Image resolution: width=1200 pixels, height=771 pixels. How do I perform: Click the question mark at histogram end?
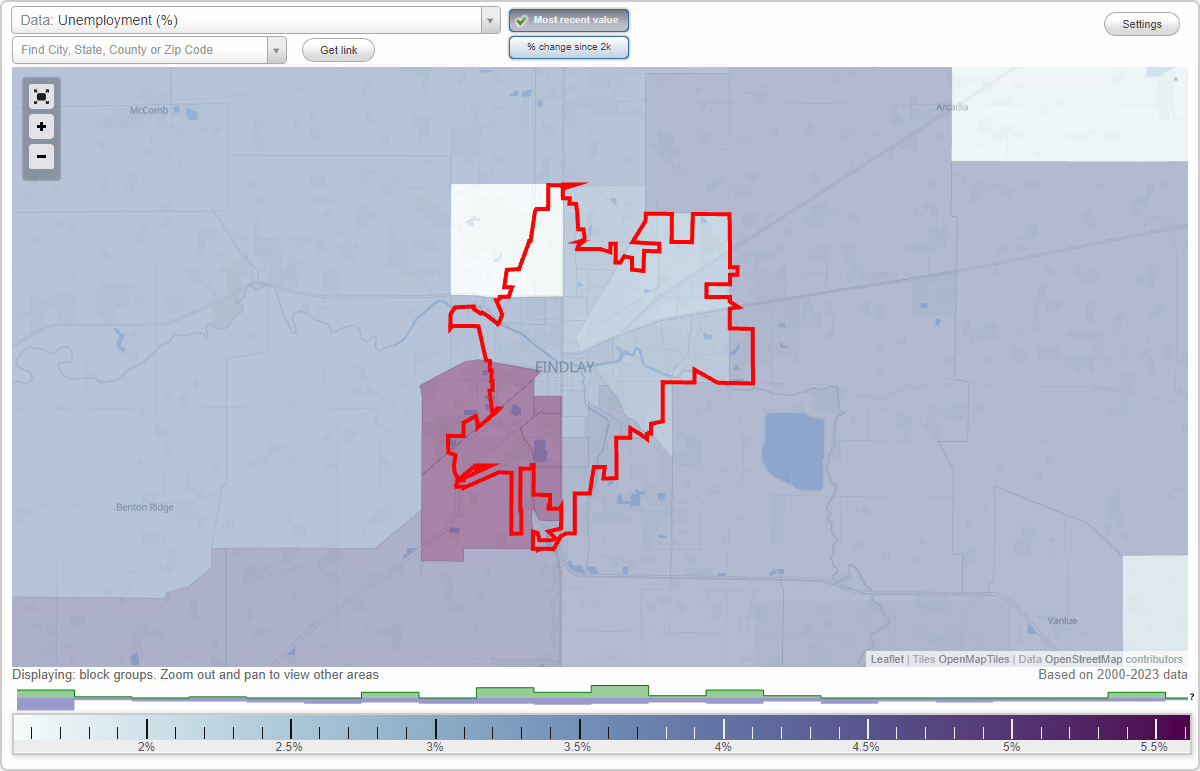point(1191,697)
